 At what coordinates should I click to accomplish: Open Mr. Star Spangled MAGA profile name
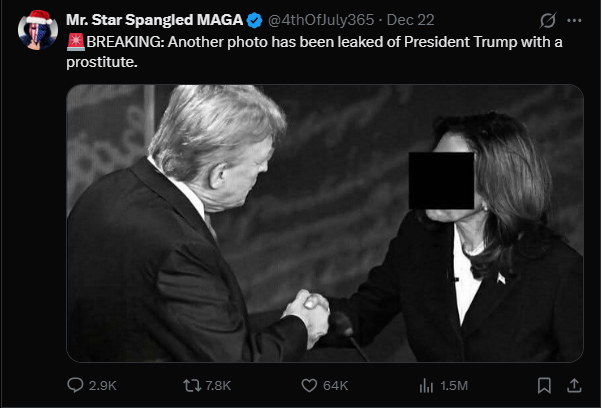tap(154, 20)
